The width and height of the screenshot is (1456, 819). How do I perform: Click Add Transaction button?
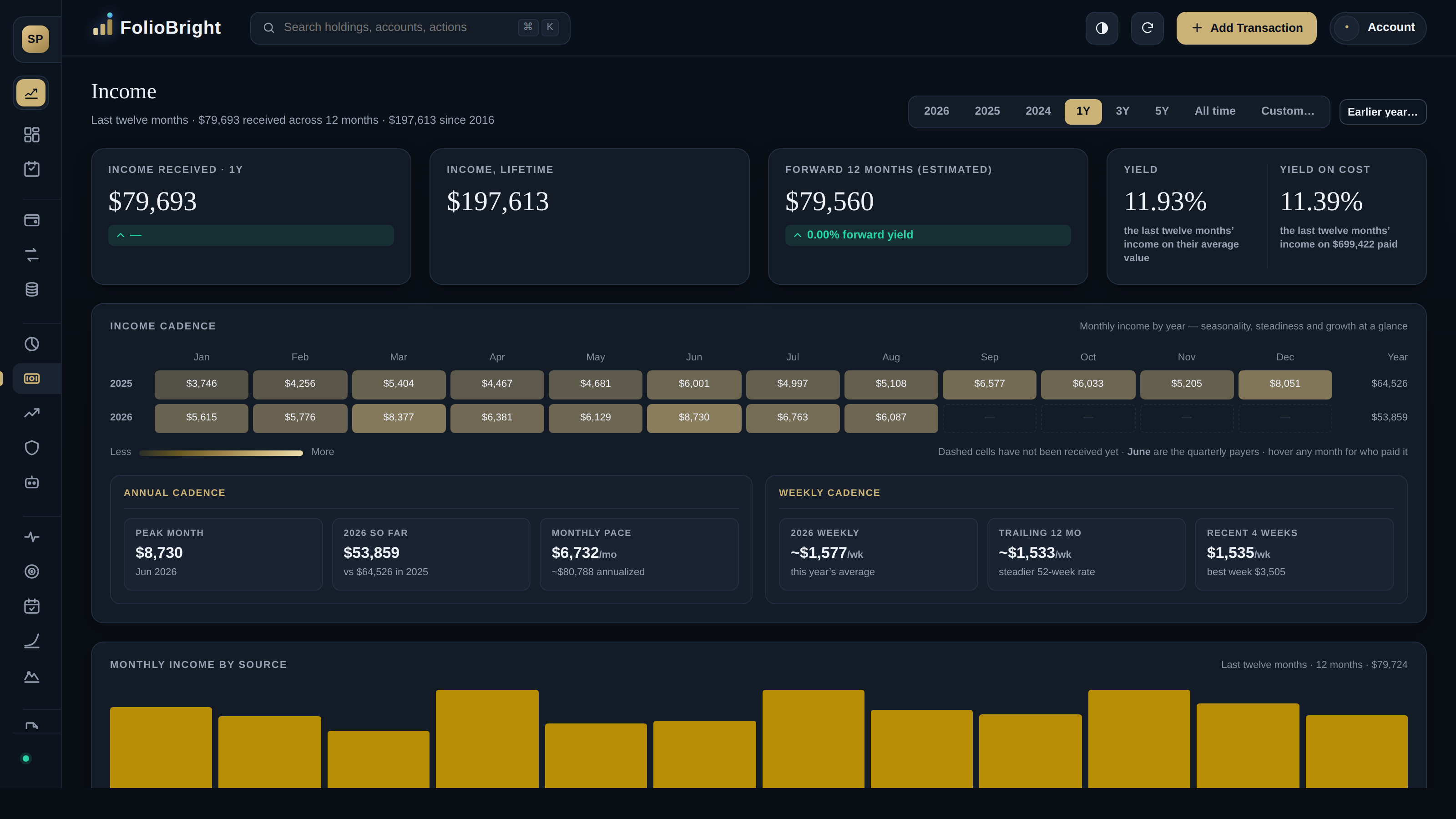click(x=1246, y=28)
